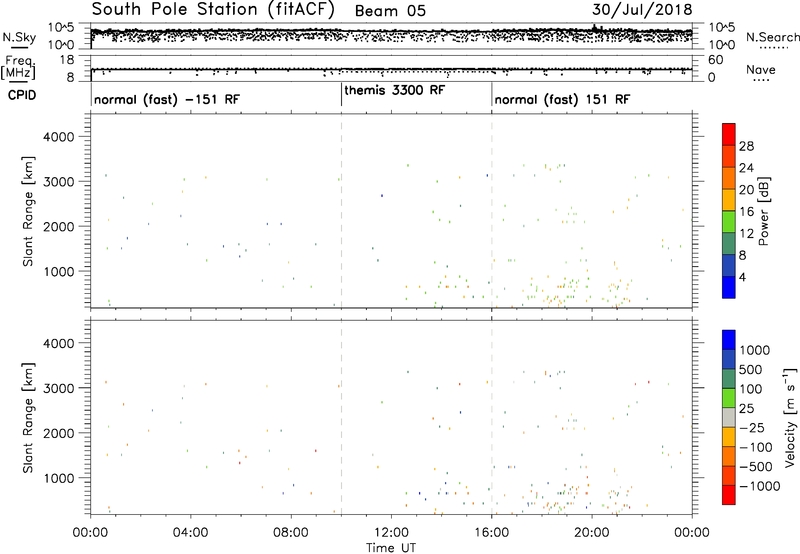Click the '28' Power colorbar tick label
800x554 pixels.
point(746,146)
